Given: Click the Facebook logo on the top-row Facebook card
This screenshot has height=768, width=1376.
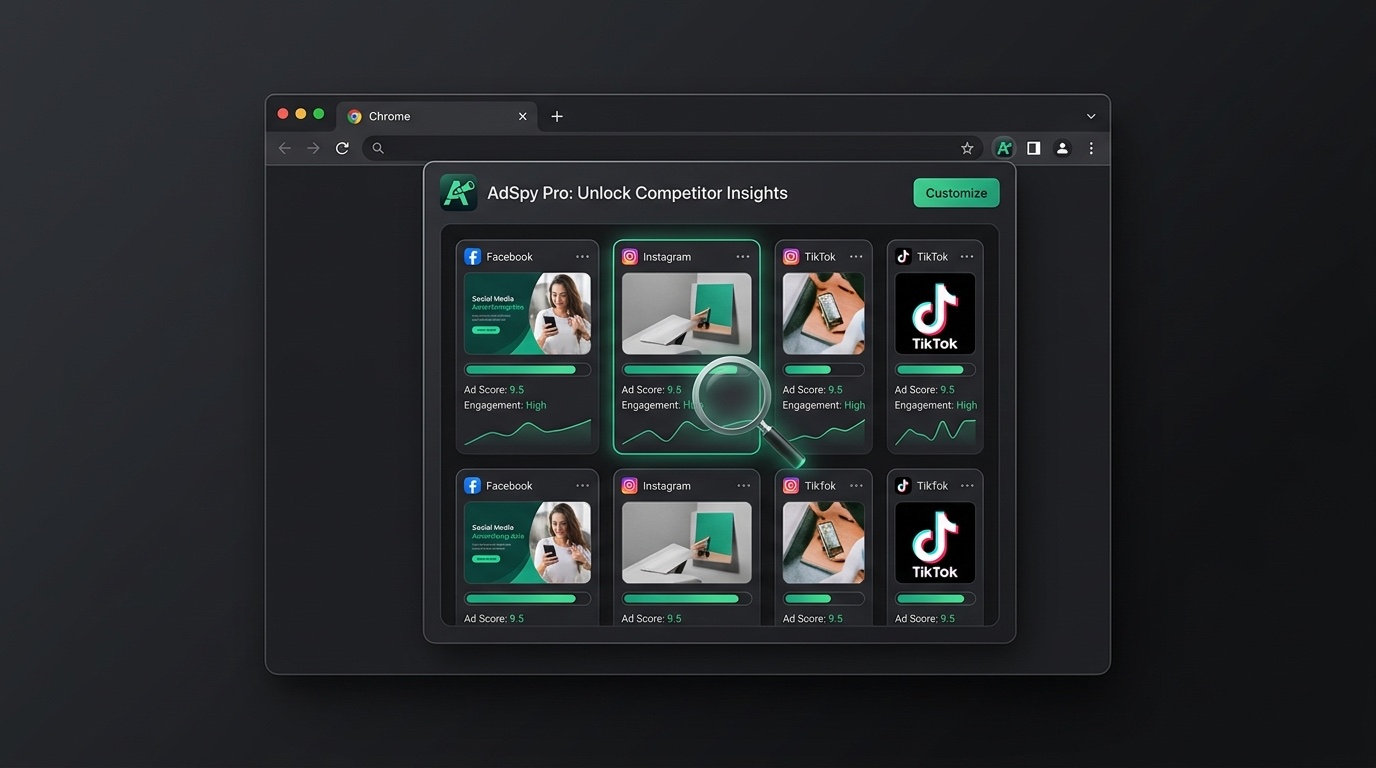Looking at the screenshot, I should click(473, 257).
